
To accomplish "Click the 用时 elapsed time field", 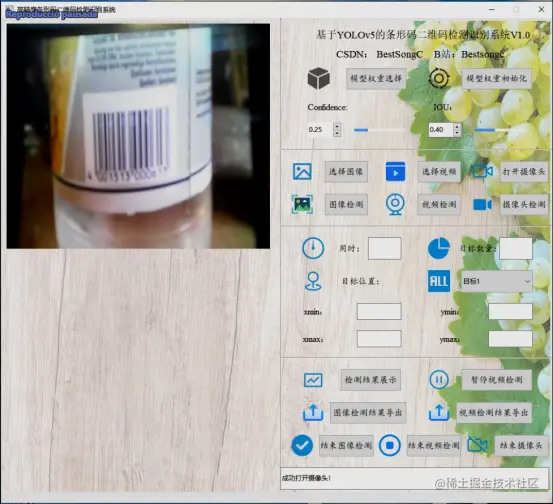I will [384, 248].
